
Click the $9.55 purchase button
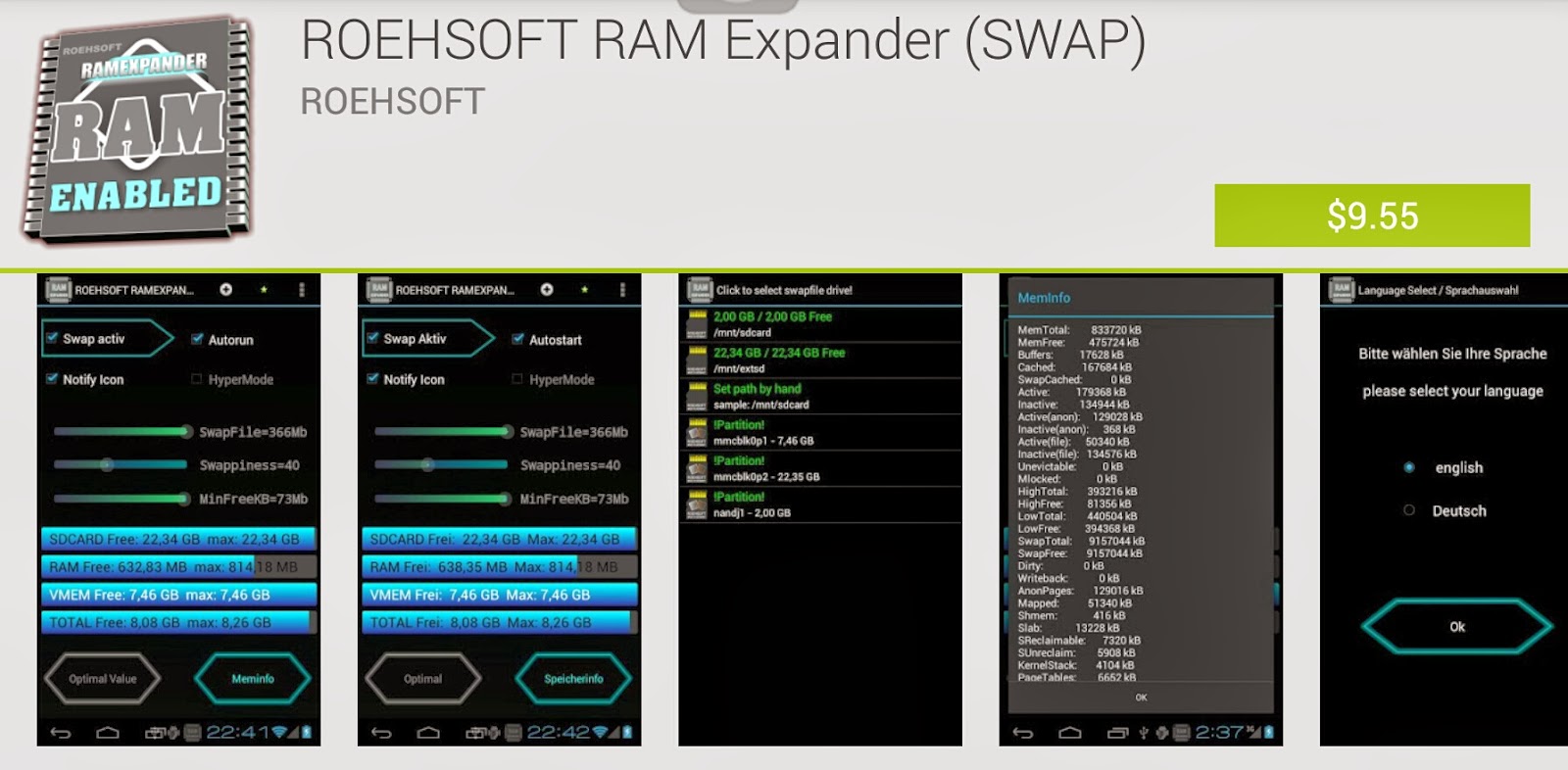tap(1372, 216)
